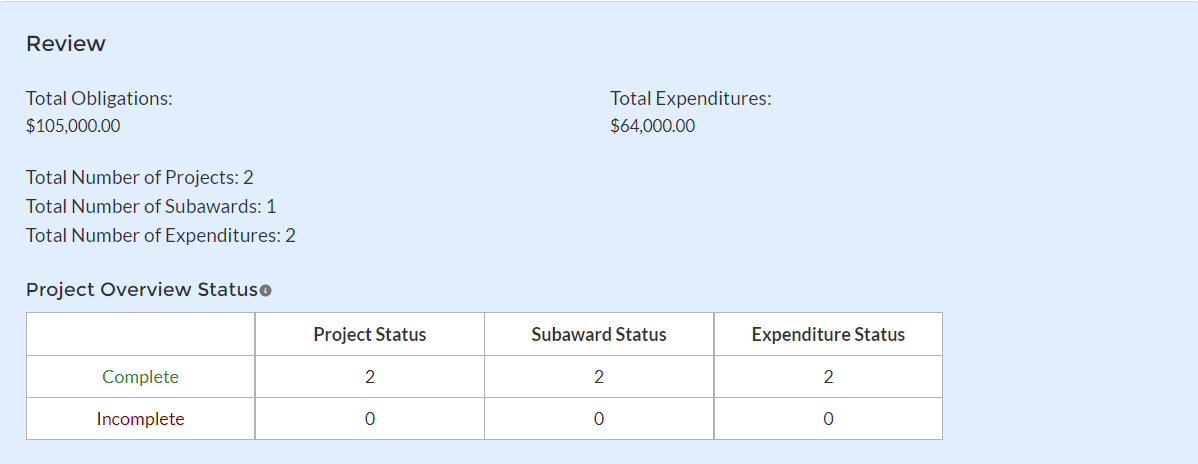This screenshot has height=464, width=1198.
Task: Click the Complete count under Expenditure Status
Action: pyautogui.click(x=828, y=377)
